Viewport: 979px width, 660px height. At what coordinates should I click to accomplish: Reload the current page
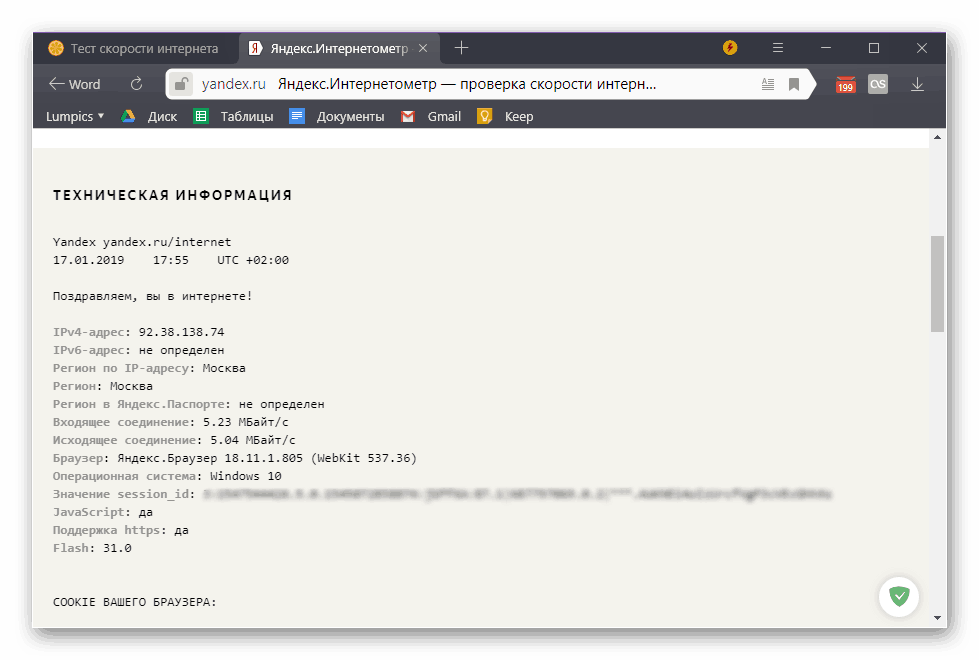137,85
